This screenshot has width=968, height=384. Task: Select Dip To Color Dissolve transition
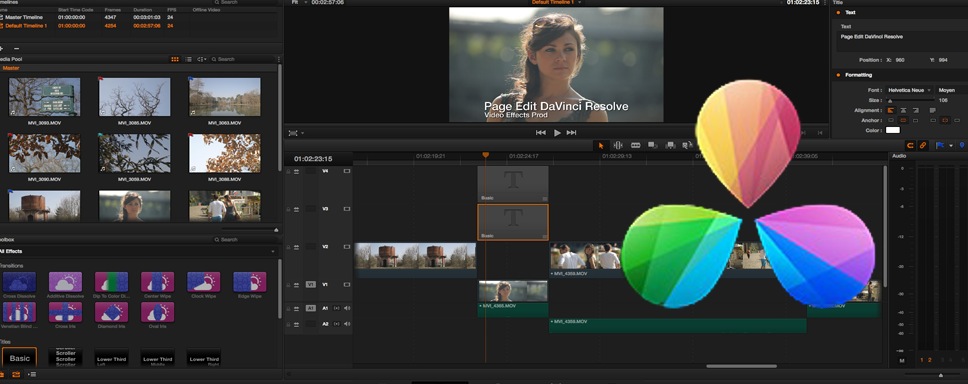[x=112, y=282]
